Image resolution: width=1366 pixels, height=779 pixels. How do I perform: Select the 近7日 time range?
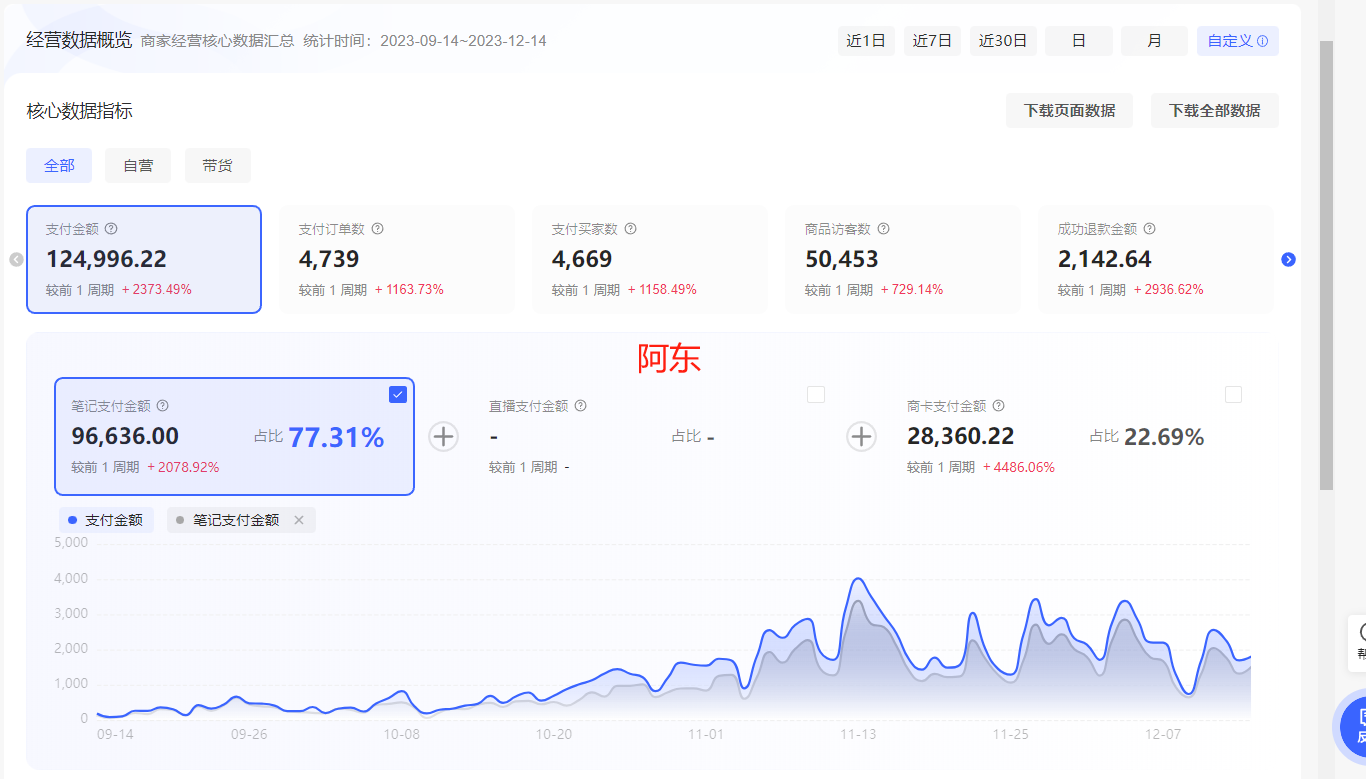932,41
